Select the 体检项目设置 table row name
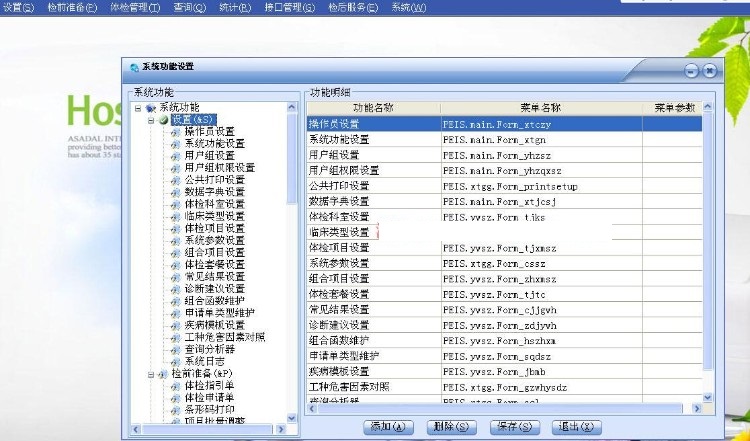750x441 pixels. point(339,248)
